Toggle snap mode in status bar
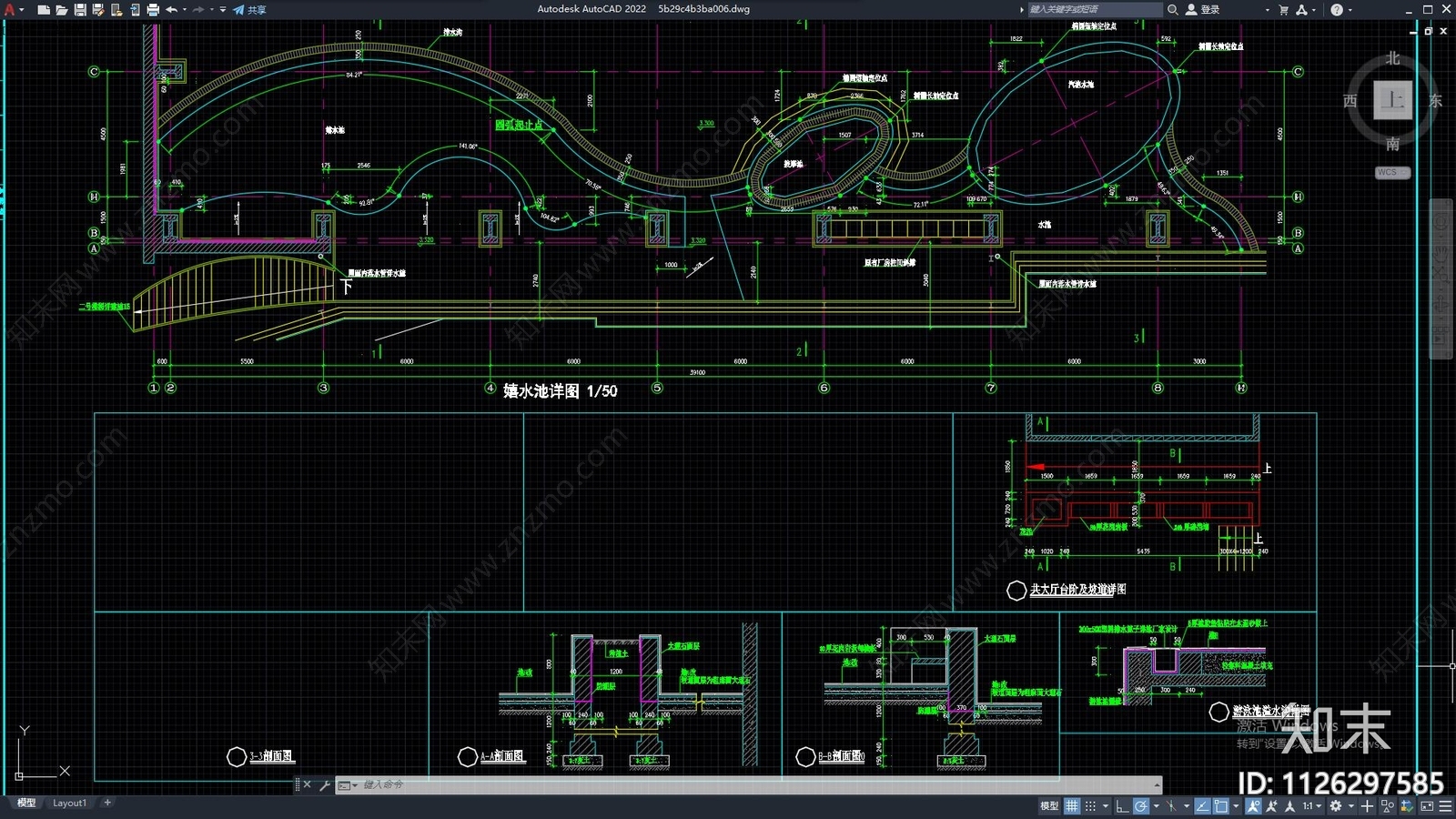 [1090, 805]
